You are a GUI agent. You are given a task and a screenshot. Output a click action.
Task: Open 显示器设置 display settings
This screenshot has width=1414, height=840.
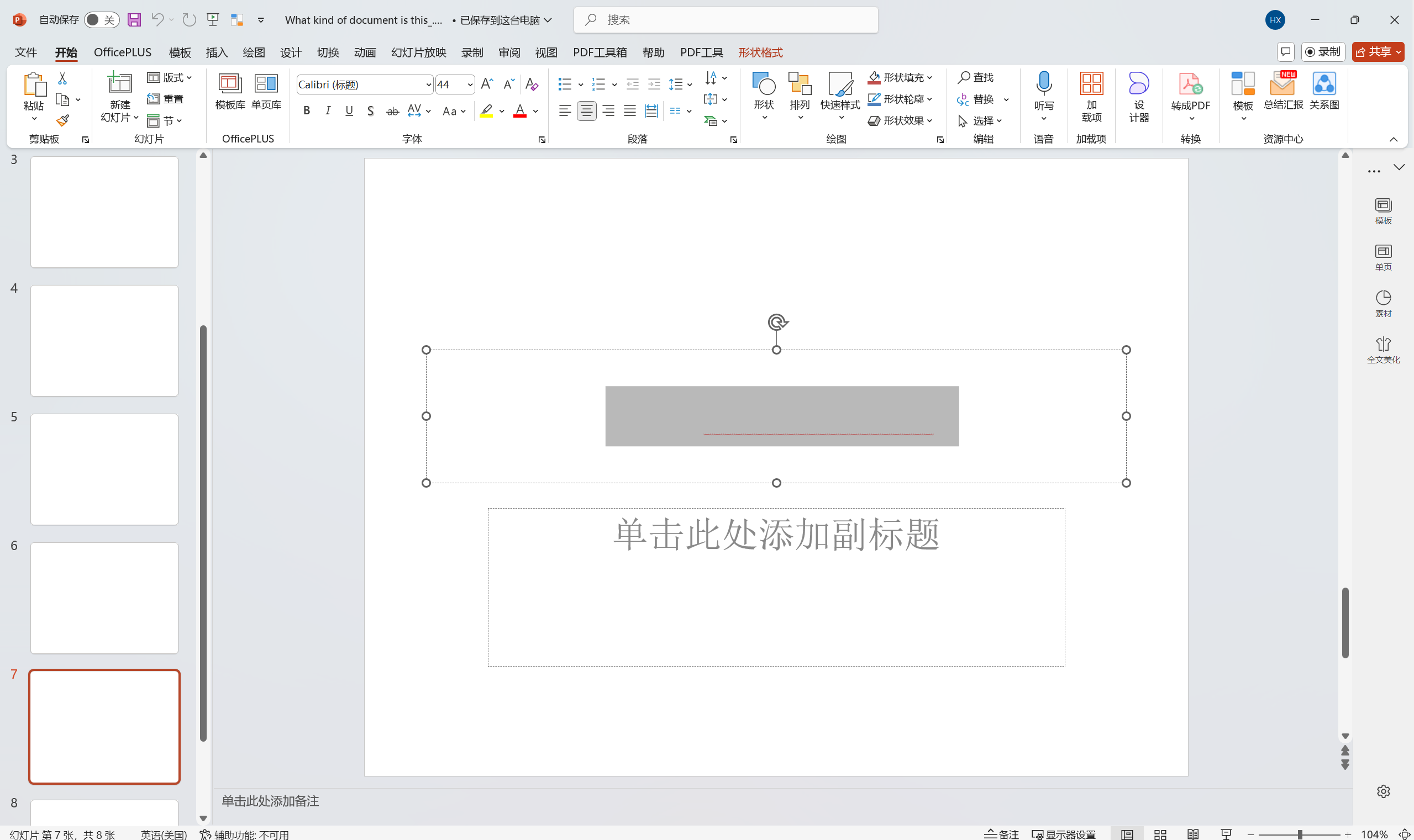click(1064, 834)
